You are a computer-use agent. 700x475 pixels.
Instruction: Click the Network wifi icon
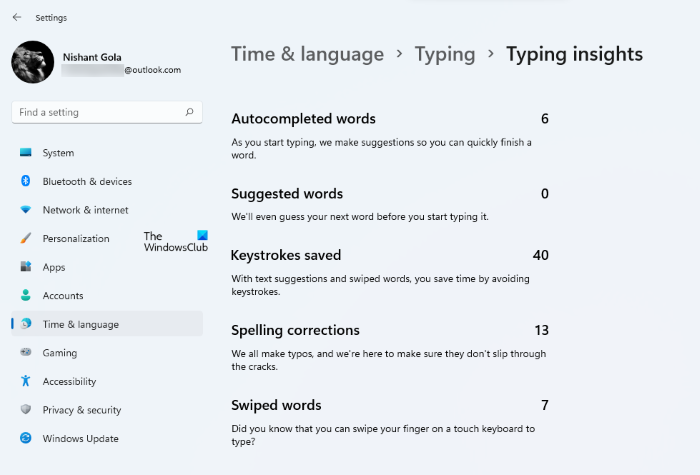(x=26, y=209)
